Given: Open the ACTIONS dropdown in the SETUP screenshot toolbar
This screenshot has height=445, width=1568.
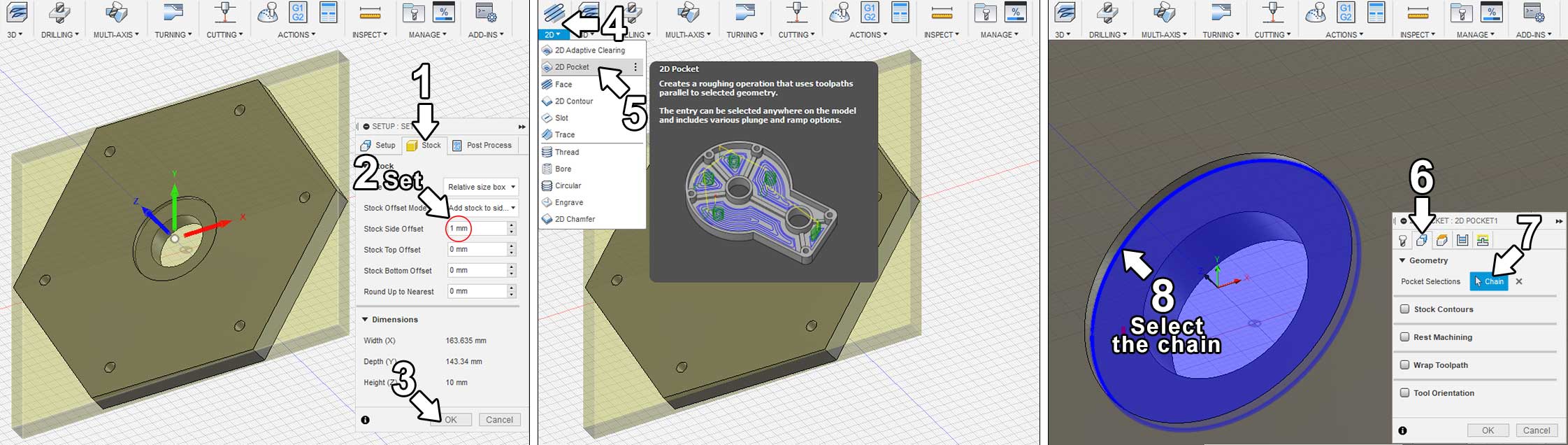Looking at the screenshot, I should [296, 34].
